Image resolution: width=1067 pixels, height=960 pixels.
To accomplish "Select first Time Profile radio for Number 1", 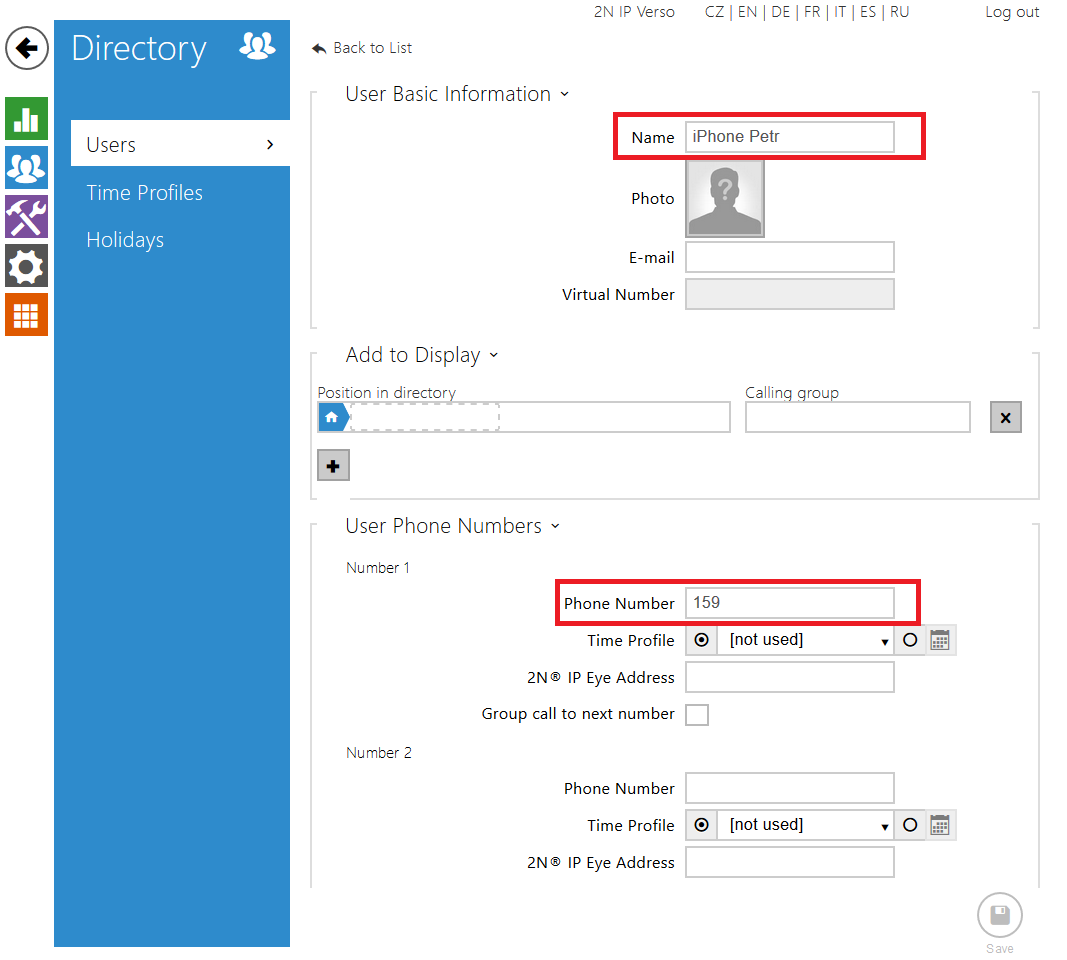I will (702, 640).
